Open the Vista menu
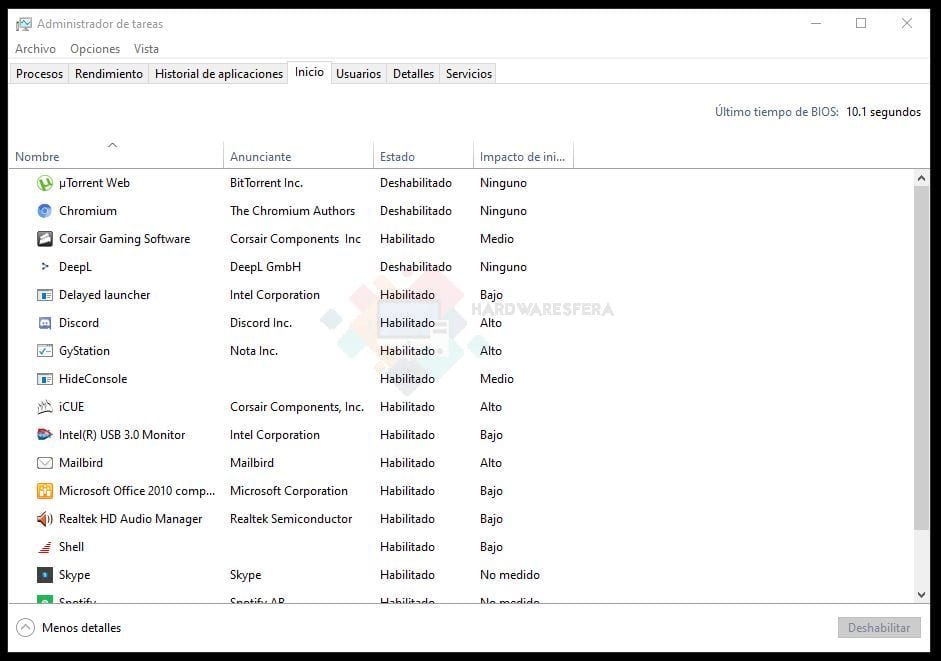The width and height of the screenshot is (941, 661). (x=146, y=49)
